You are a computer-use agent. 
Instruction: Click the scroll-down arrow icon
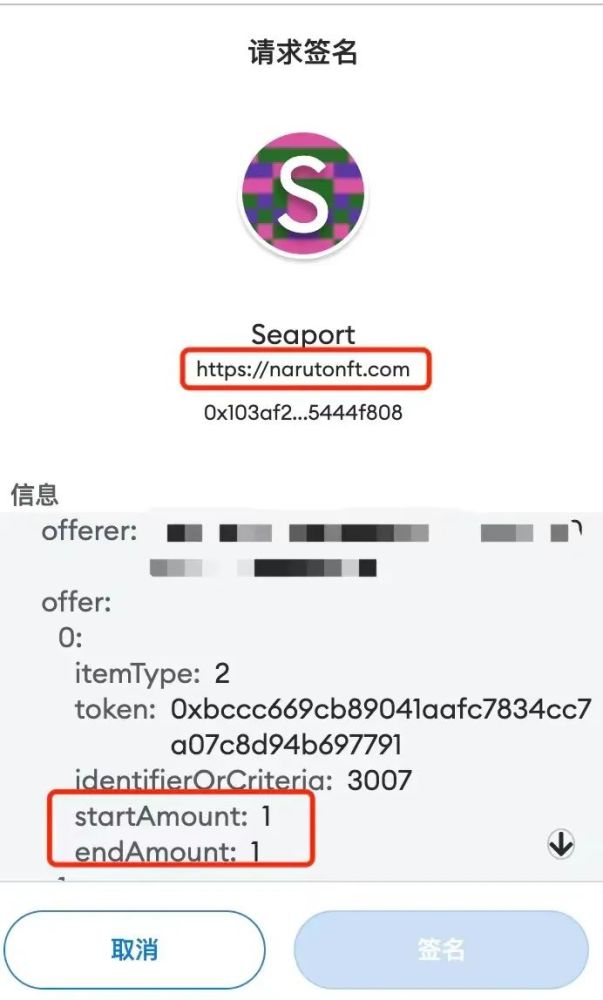(561, 844)
